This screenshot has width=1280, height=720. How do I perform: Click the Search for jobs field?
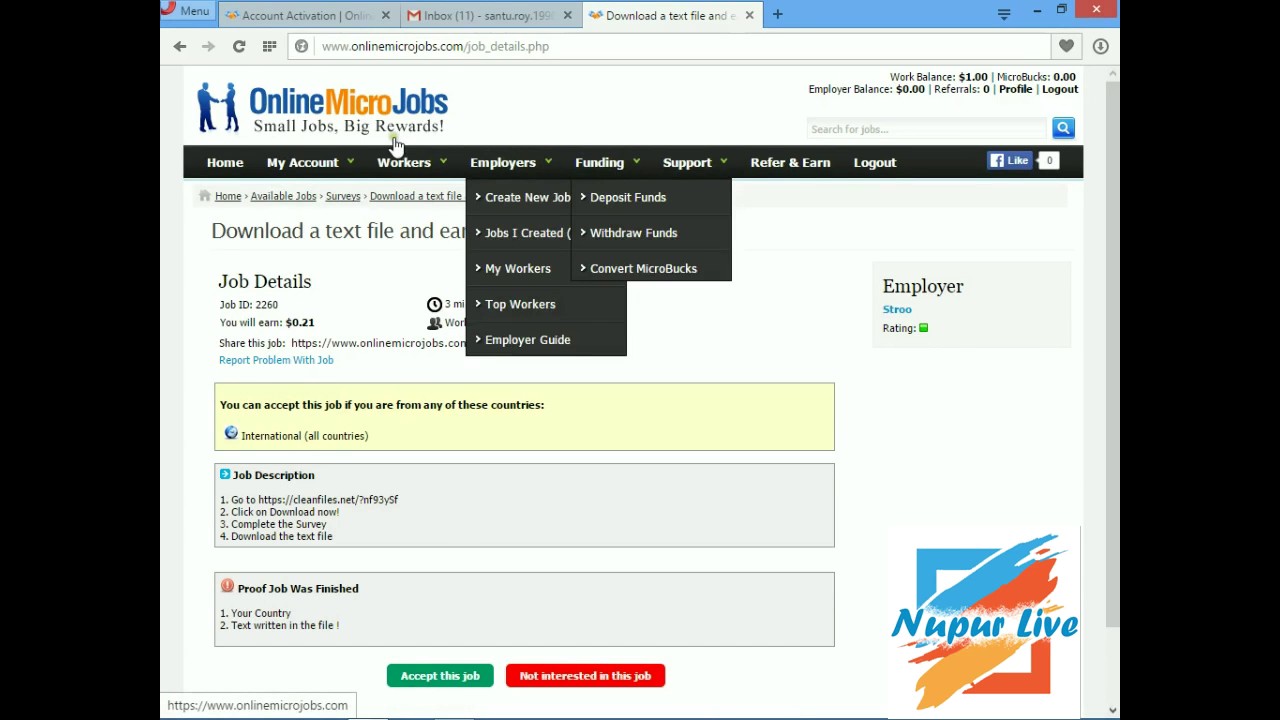tap(926, 129)
